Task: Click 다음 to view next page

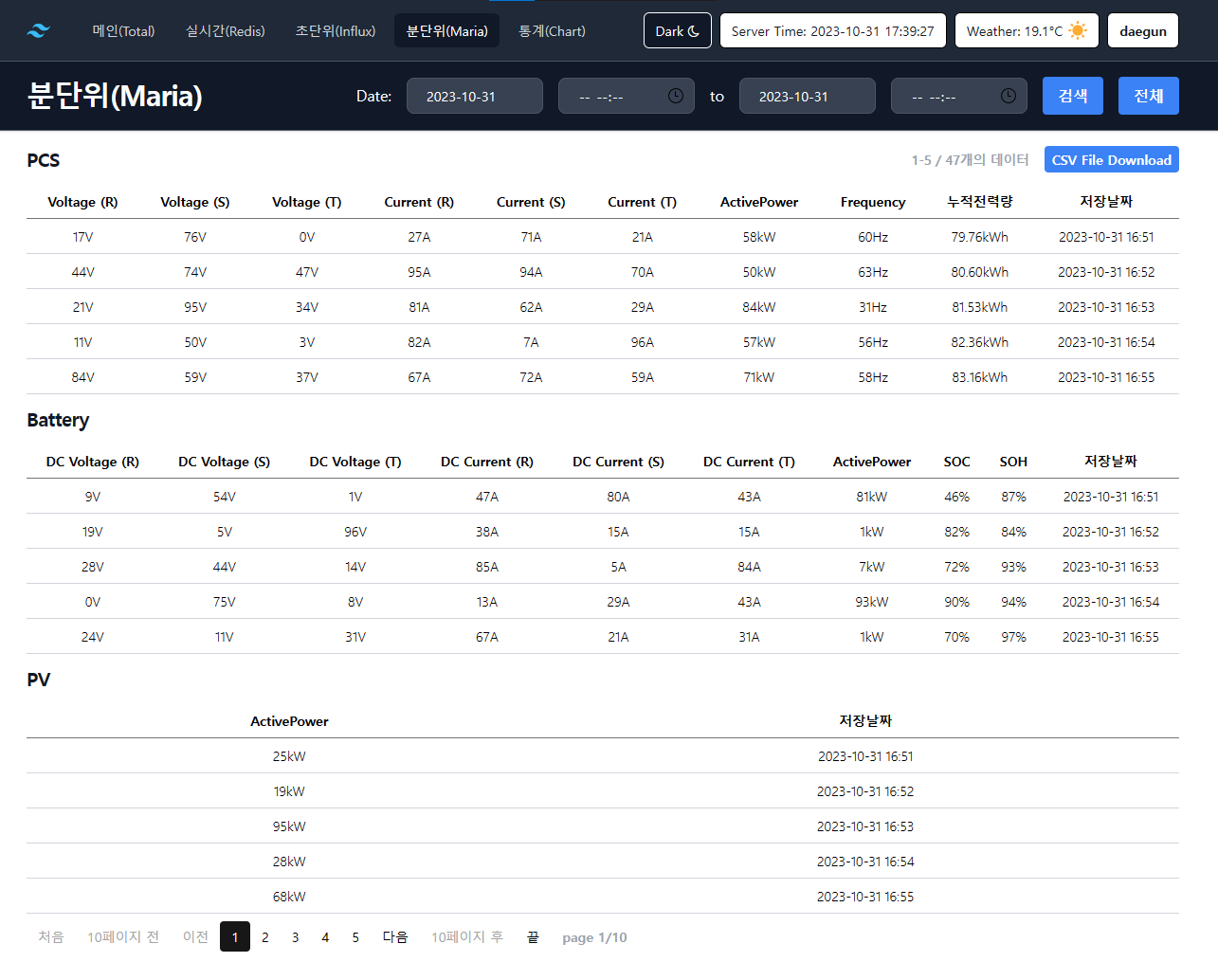Action: [x=394, y=936]
